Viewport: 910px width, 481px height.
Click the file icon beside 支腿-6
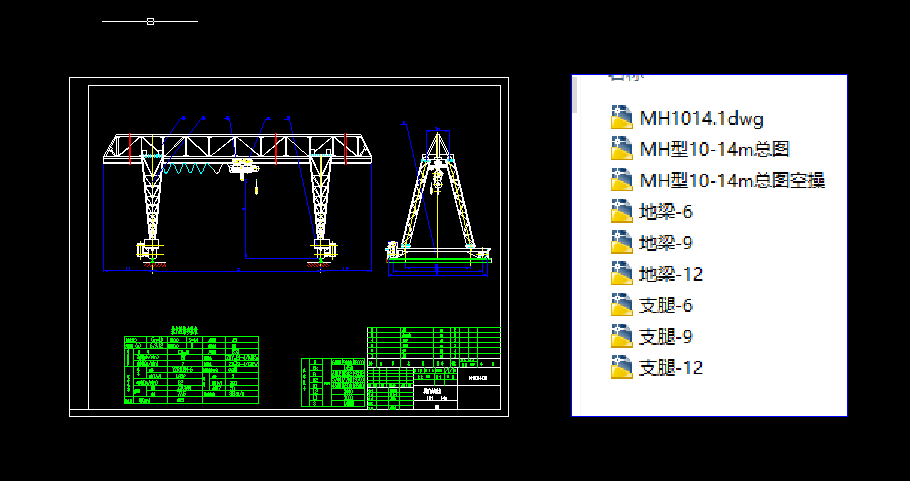point(622,305)
